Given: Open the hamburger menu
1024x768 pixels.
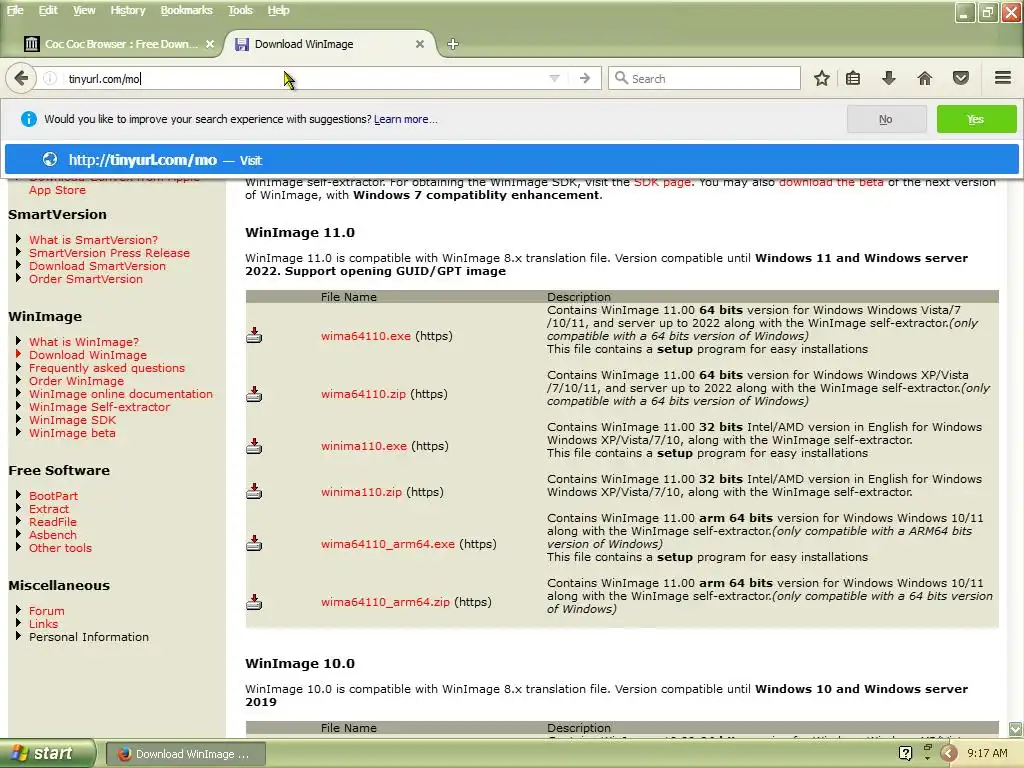Looking at the screenshot, I should click(1003, 78).
